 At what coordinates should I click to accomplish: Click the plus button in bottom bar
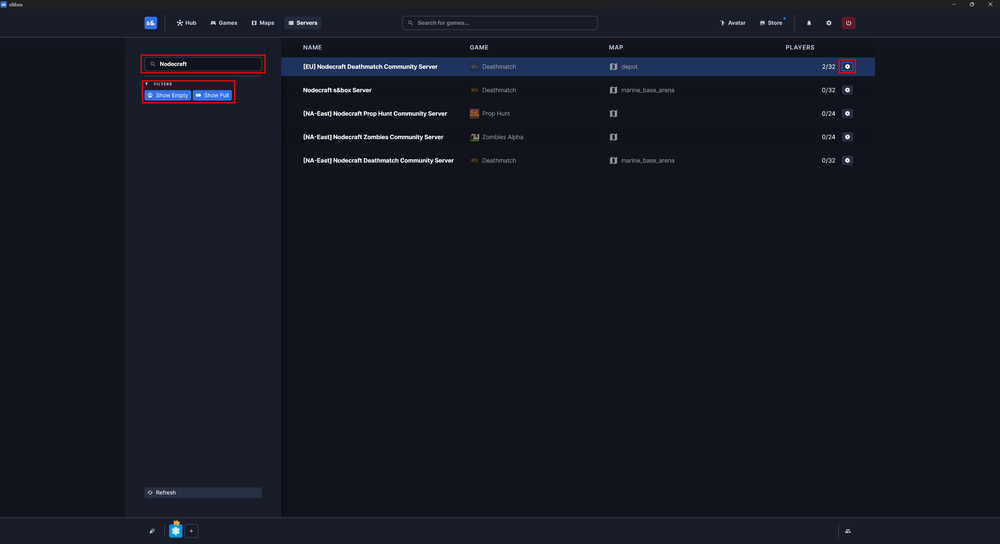click(191, 531)
